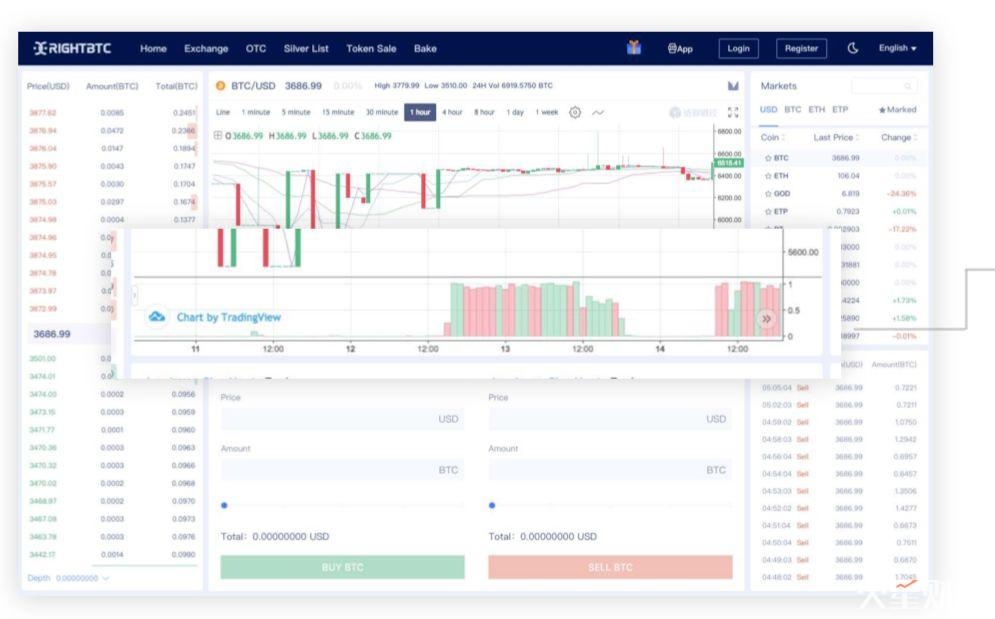Viewport: 995px width, 619px height.
Task: Select the 3501.00 bid order row
Action: click(70, 359)
